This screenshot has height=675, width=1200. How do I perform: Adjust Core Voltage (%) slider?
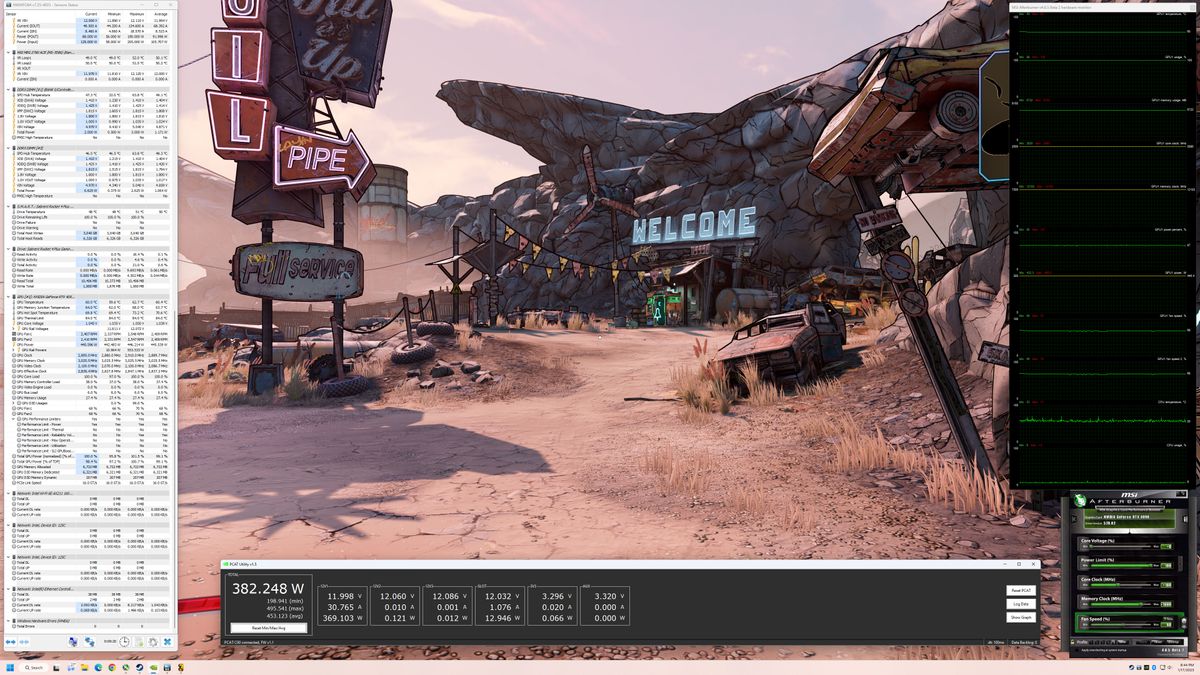coord(1120,547)
